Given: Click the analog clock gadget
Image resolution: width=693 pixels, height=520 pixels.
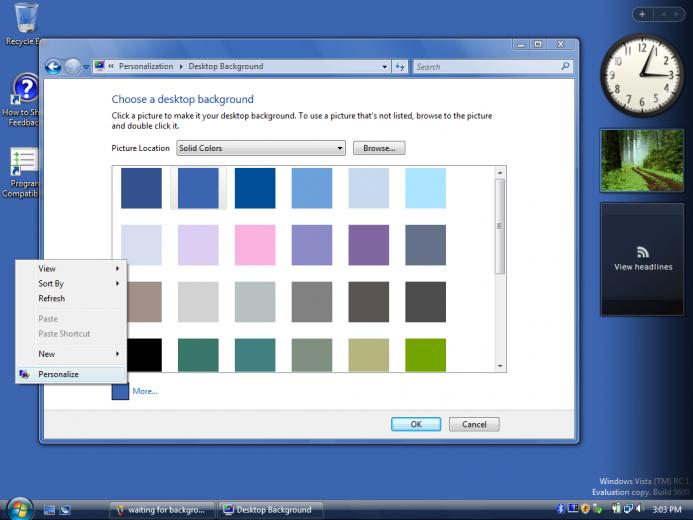Looking at the screenshot, I should coord(642,76).
